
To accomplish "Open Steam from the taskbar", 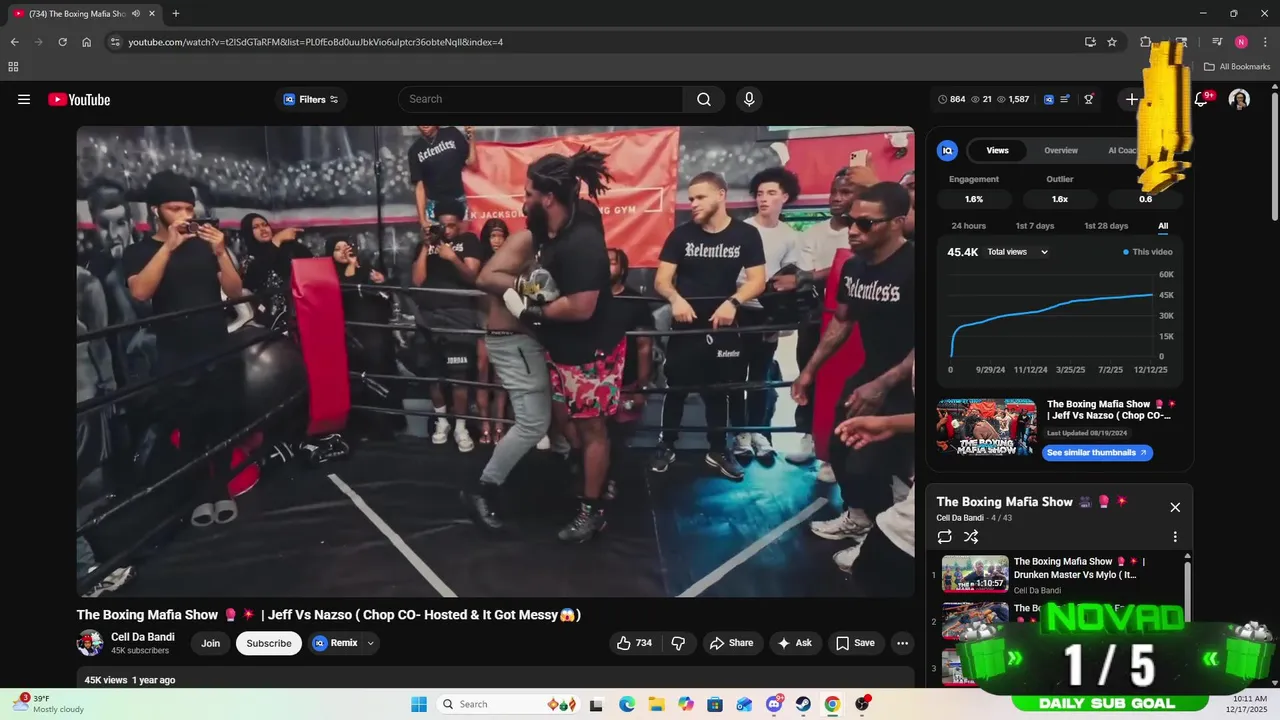I will [x=803, y=704].
